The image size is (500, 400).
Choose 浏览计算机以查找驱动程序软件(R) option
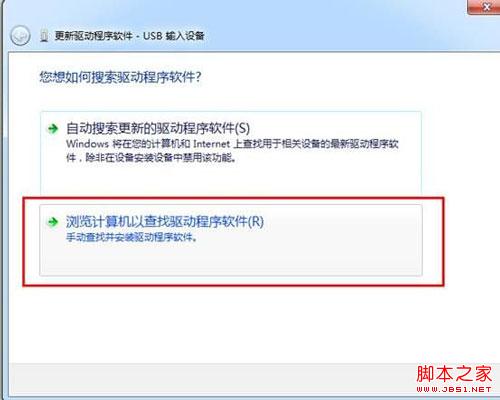coord(165,221)
